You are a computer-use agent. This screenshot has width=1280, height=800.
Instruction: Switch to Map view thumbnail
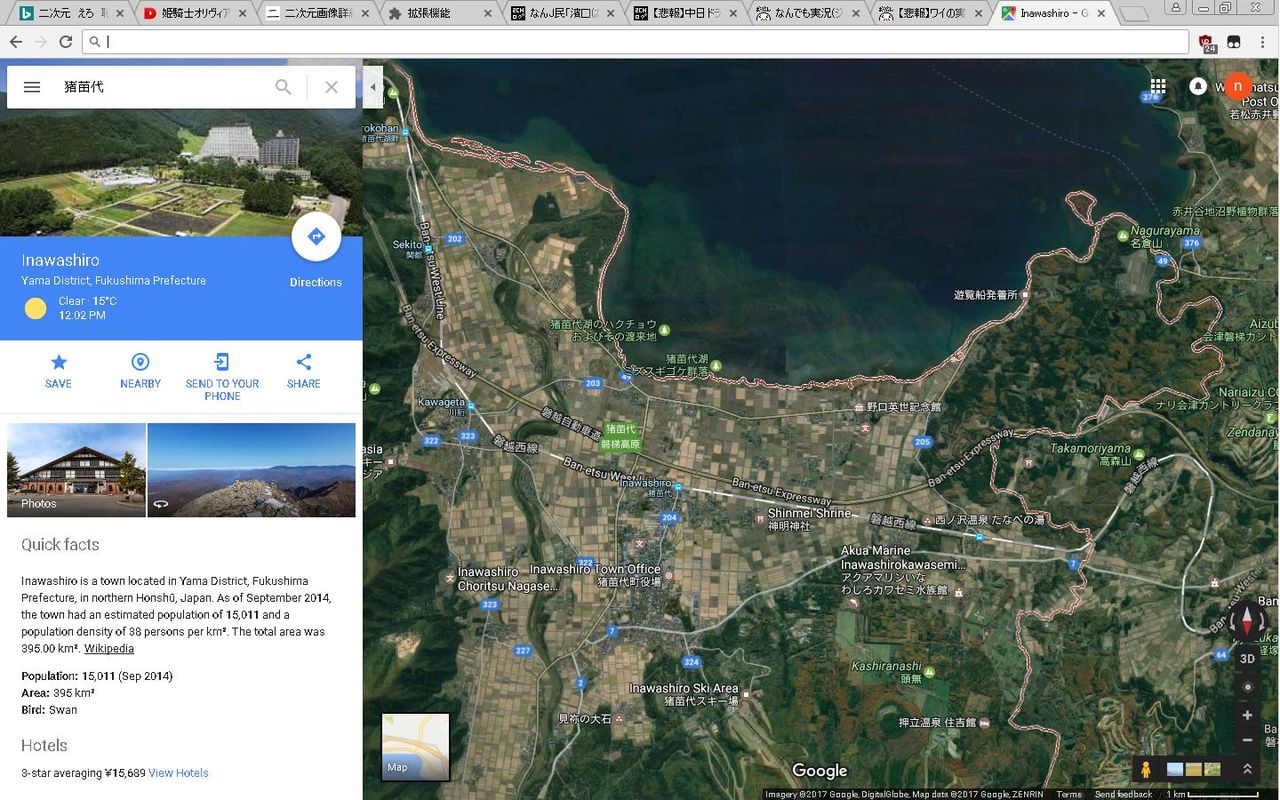(416, 747)
